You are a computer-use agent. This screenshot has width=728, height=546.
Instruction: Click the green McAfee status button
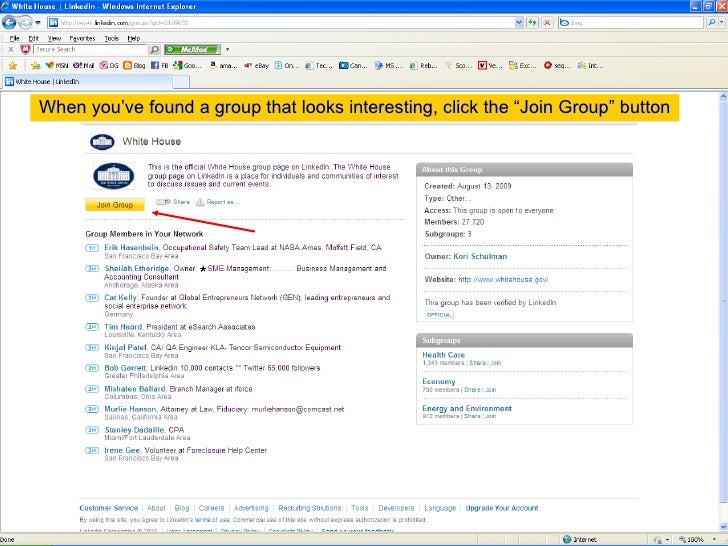coord(193,49)
